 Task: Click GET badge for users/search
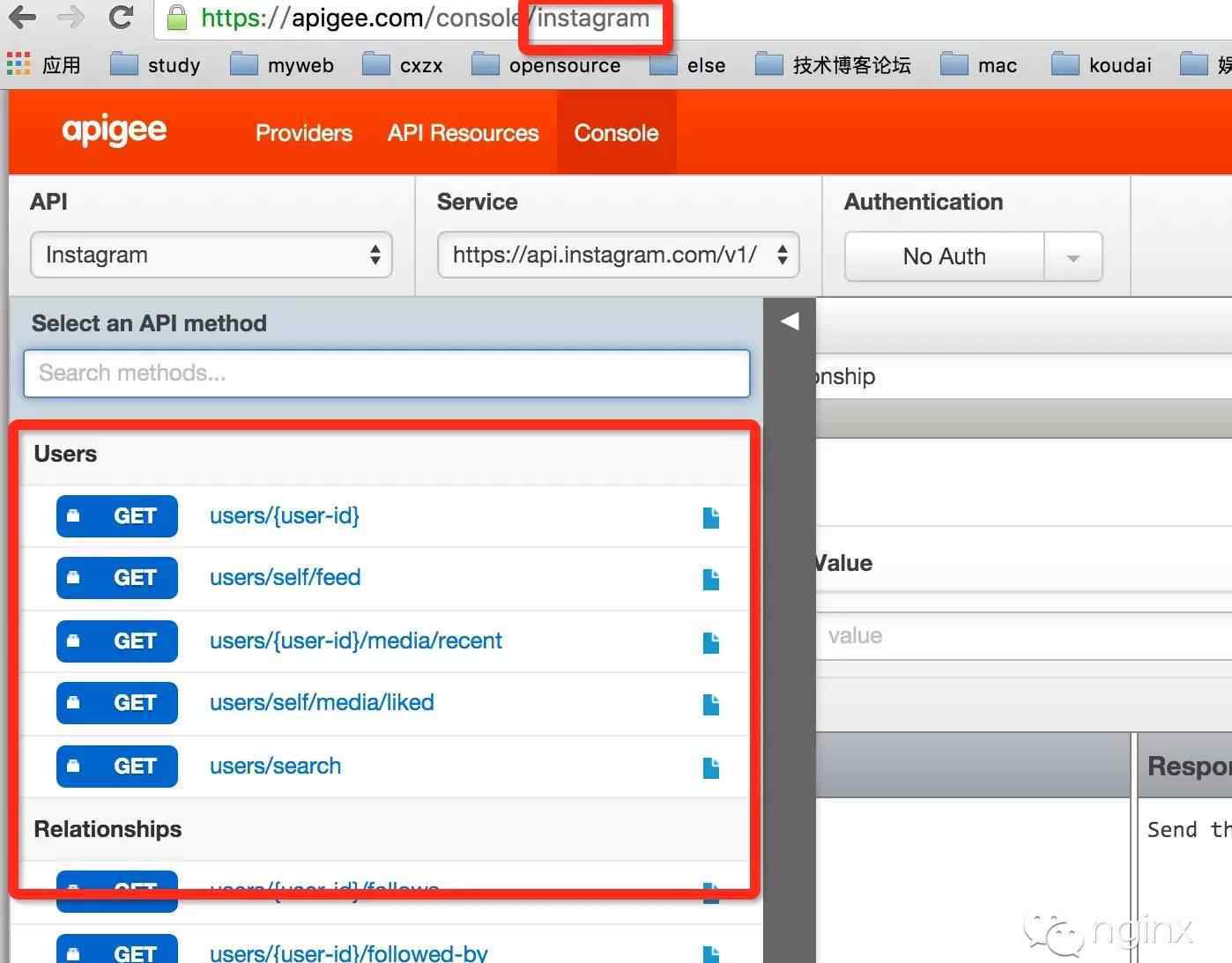117,767
